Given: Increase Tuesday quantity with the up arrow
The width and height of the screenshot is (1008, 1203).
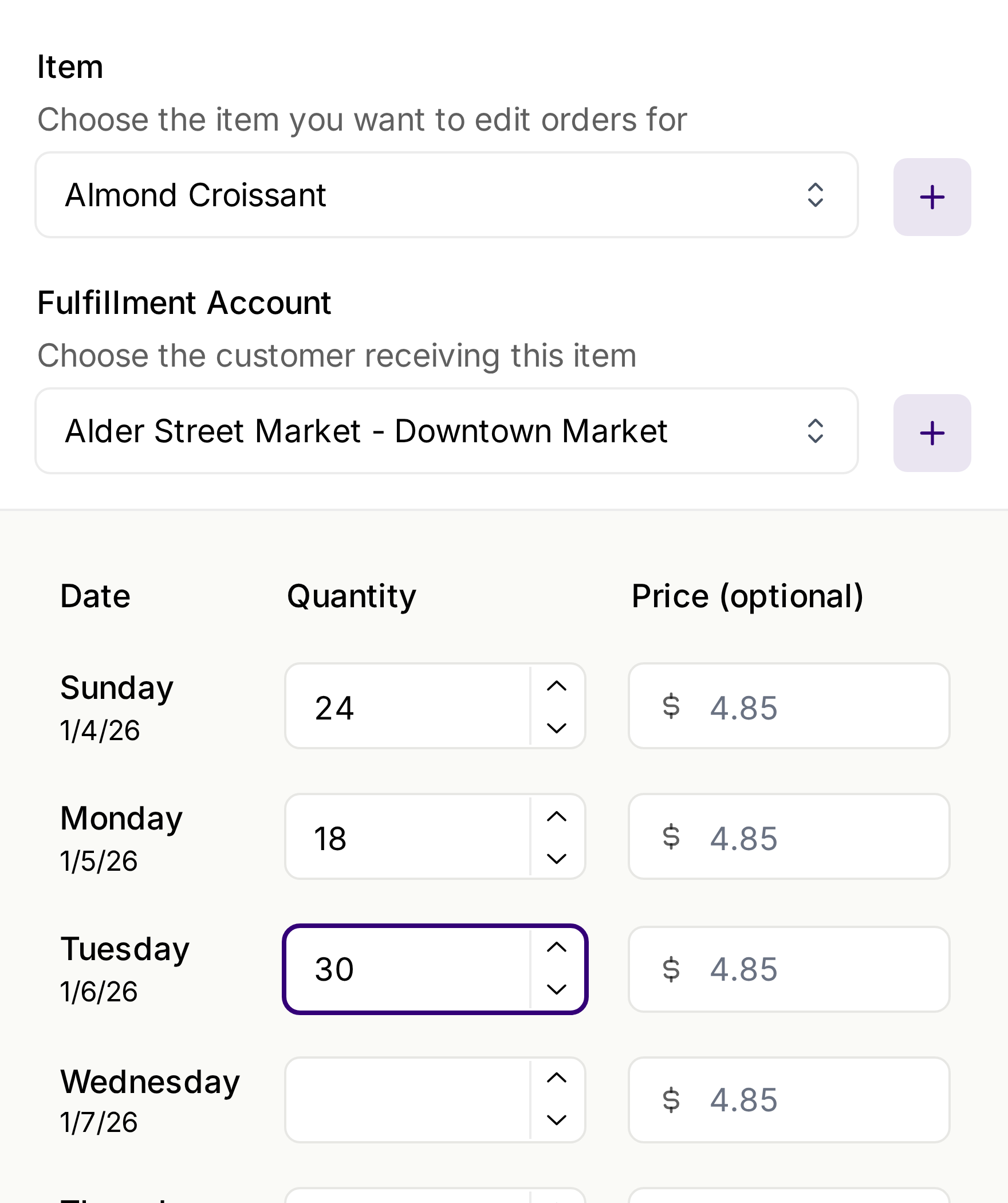Looking at the screenshot, I should (557, 947).
